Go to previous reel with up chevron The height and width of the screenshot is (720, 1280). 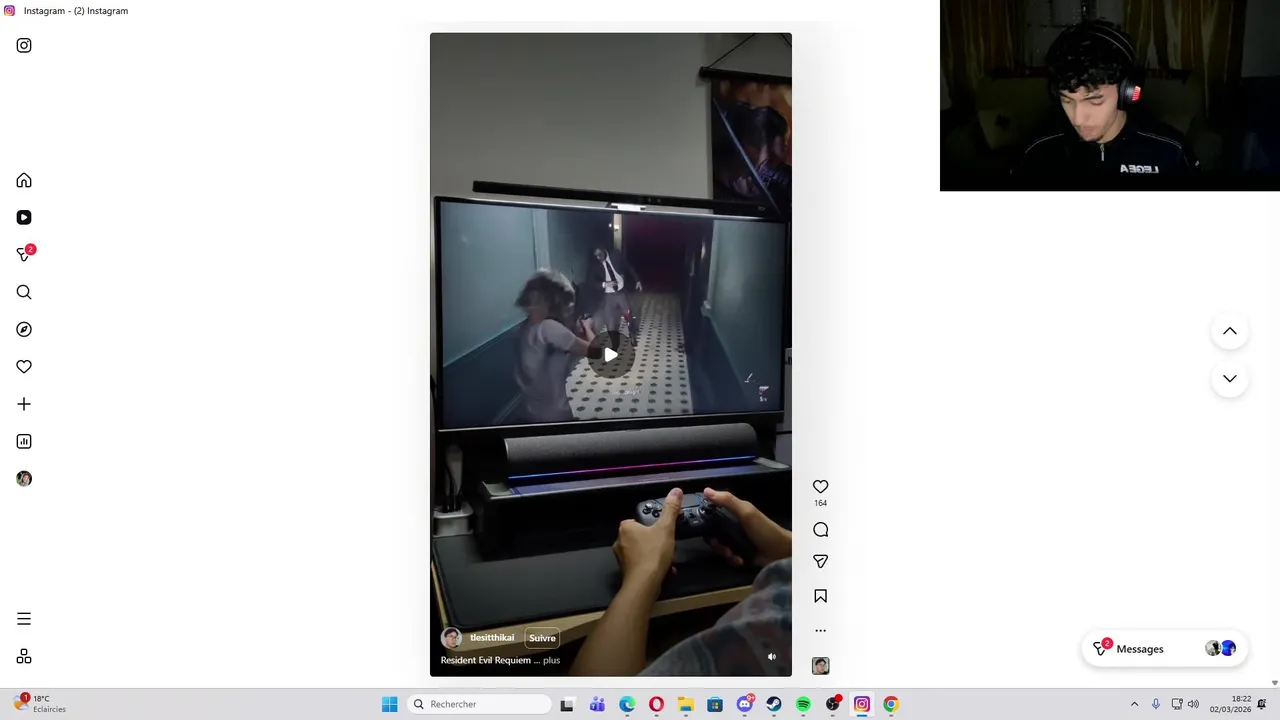(1229, 331)
